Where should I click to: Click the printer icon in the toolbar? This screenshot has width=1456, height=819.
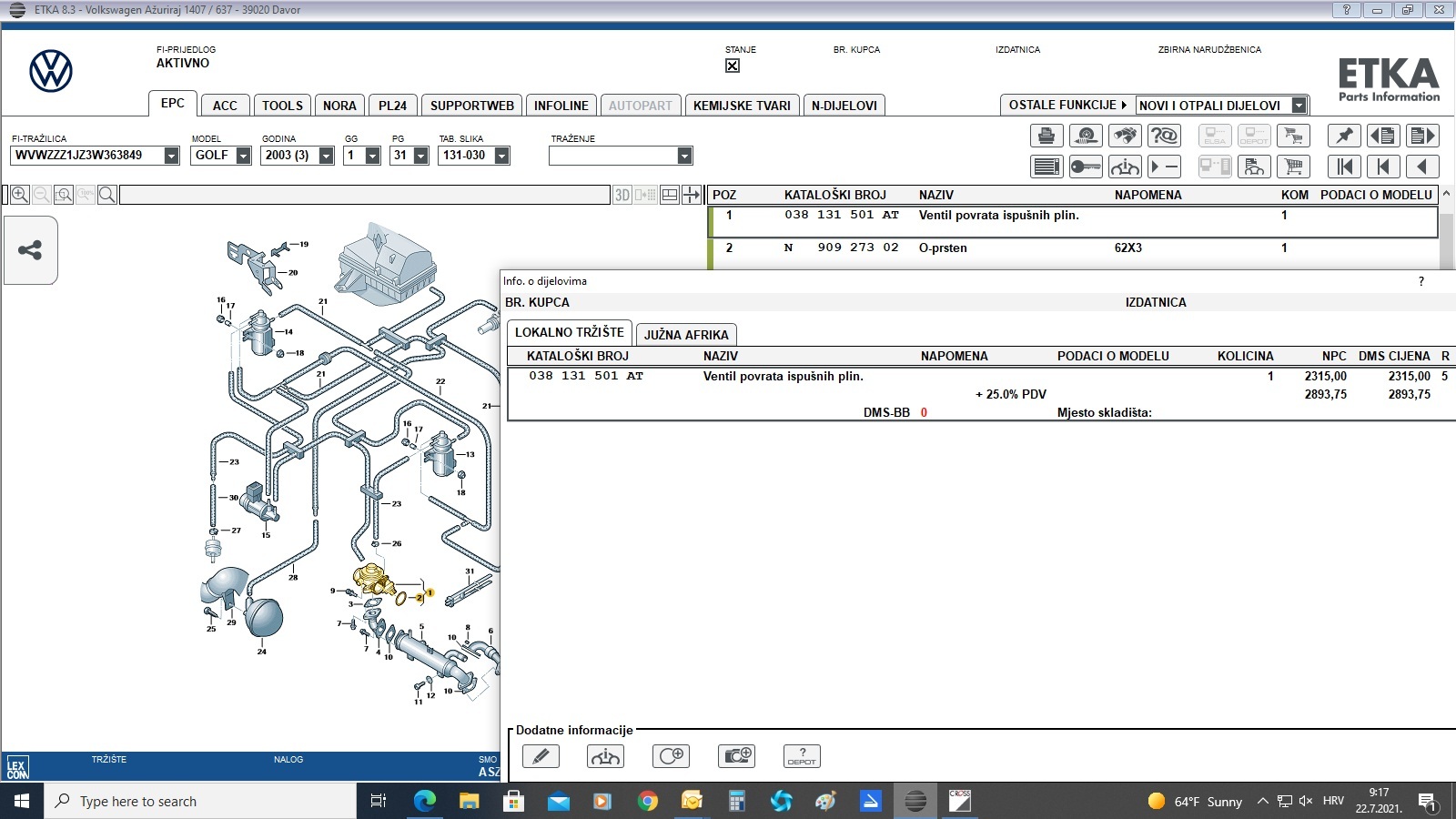1046,136
